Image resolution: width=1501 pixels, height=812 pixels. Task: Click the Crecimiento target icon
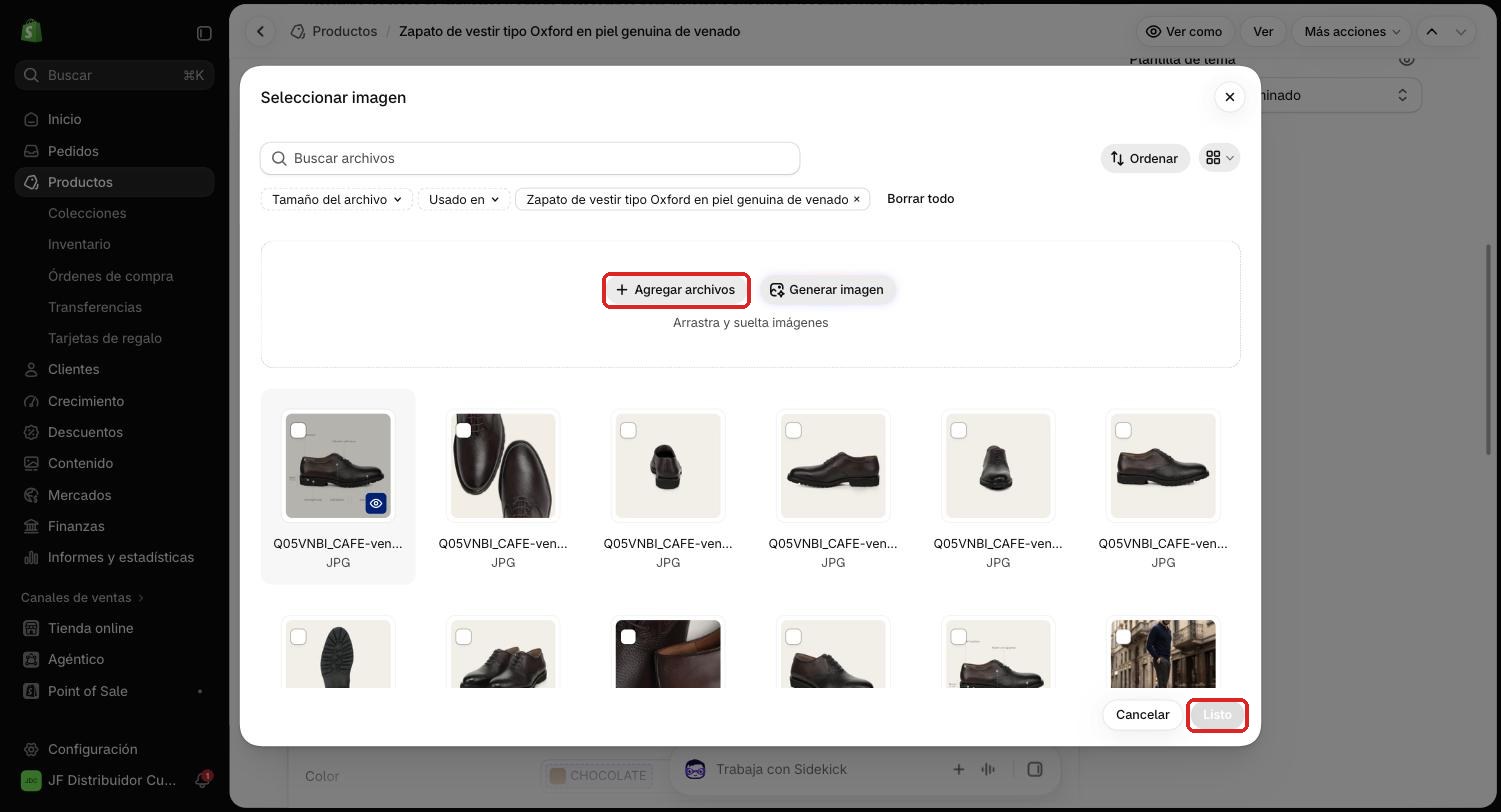(x=31, y=401)
